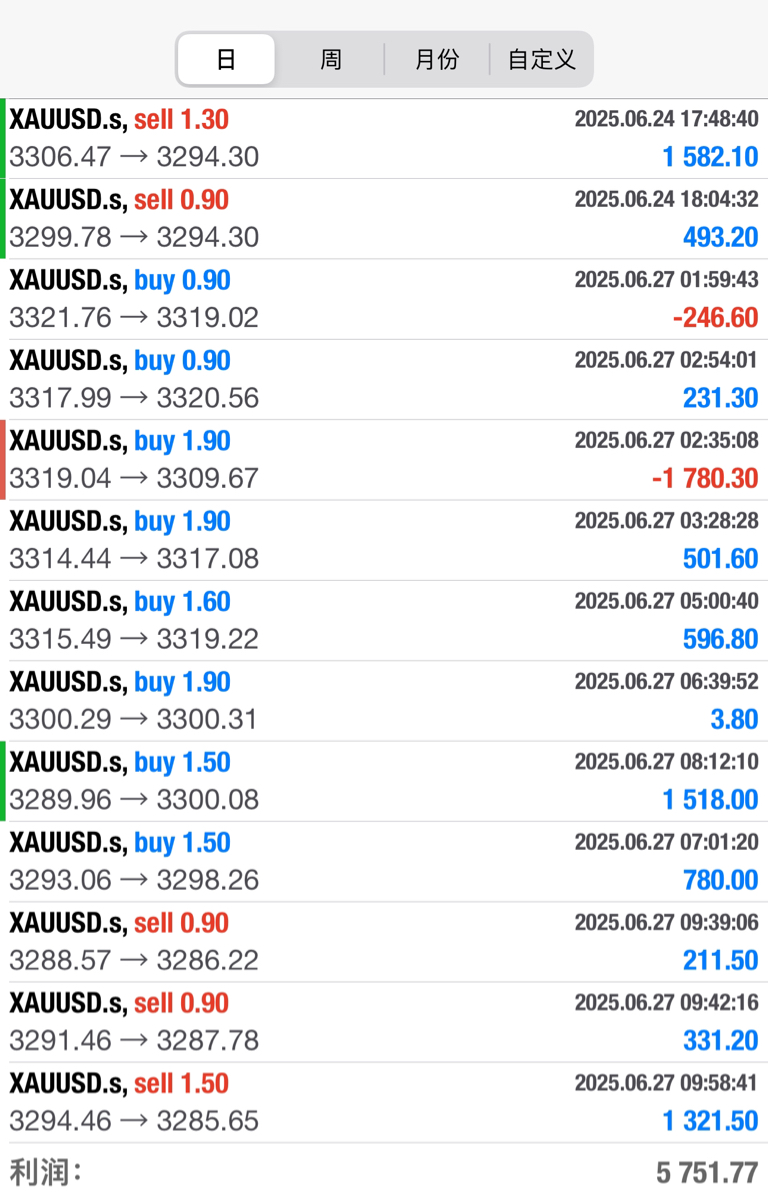Screen dimensions: 768x1196
Task: Open sell 0.90 trade with profit 331.20
Action: [x=384, y=1022]
